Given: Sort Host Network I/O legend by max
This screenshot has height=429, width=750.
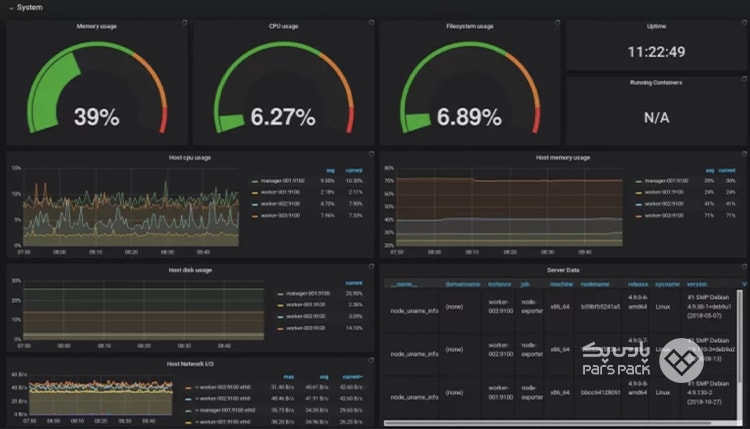Looking at the screenshot, I should pyautogui.click(x=289, y=377).
